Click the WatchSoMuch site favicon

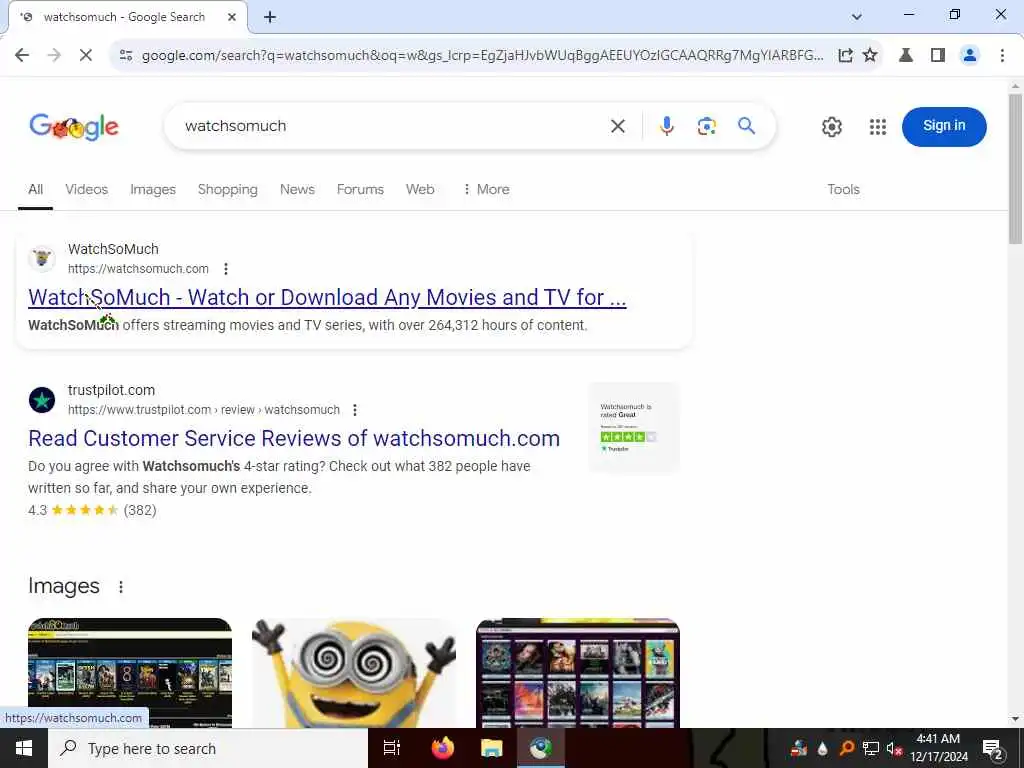(42, 258)
